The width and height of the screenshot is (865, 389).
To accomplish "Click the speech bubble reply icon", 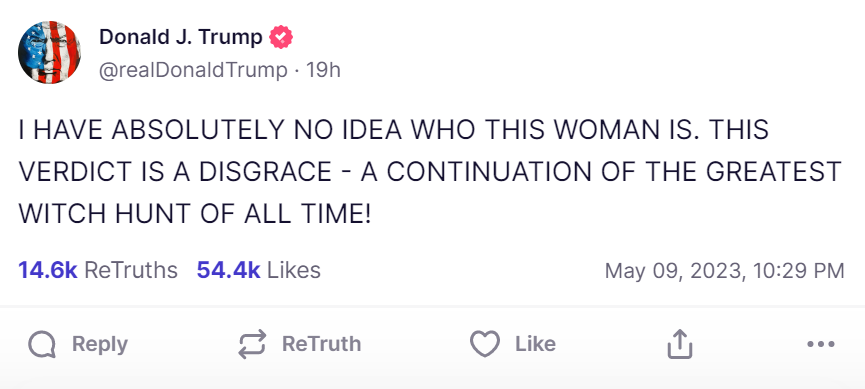I will (42, 345).
